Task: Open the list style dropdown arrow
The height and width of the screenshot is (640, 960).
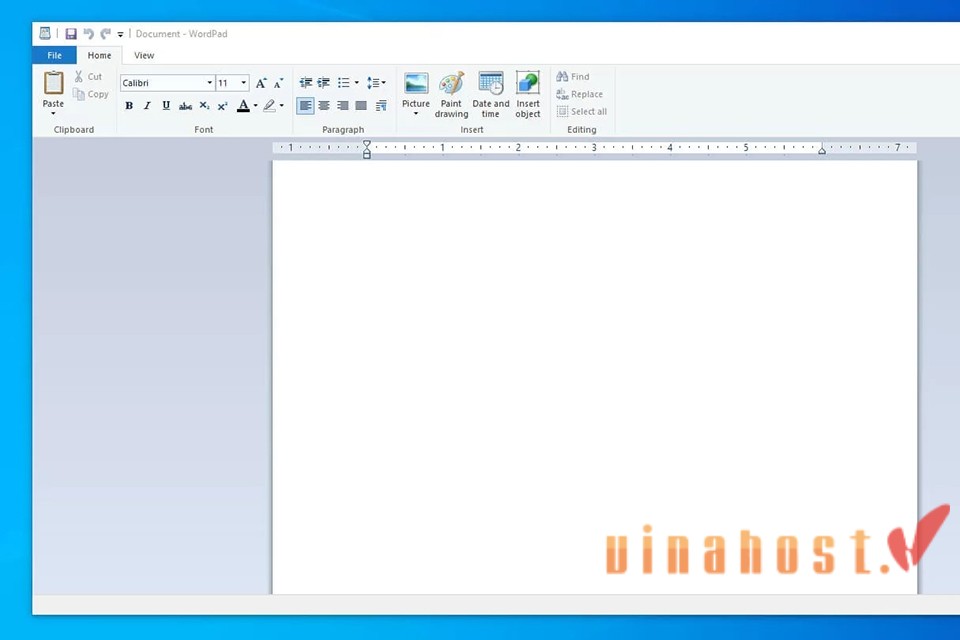Action: [x=356, y=83]
